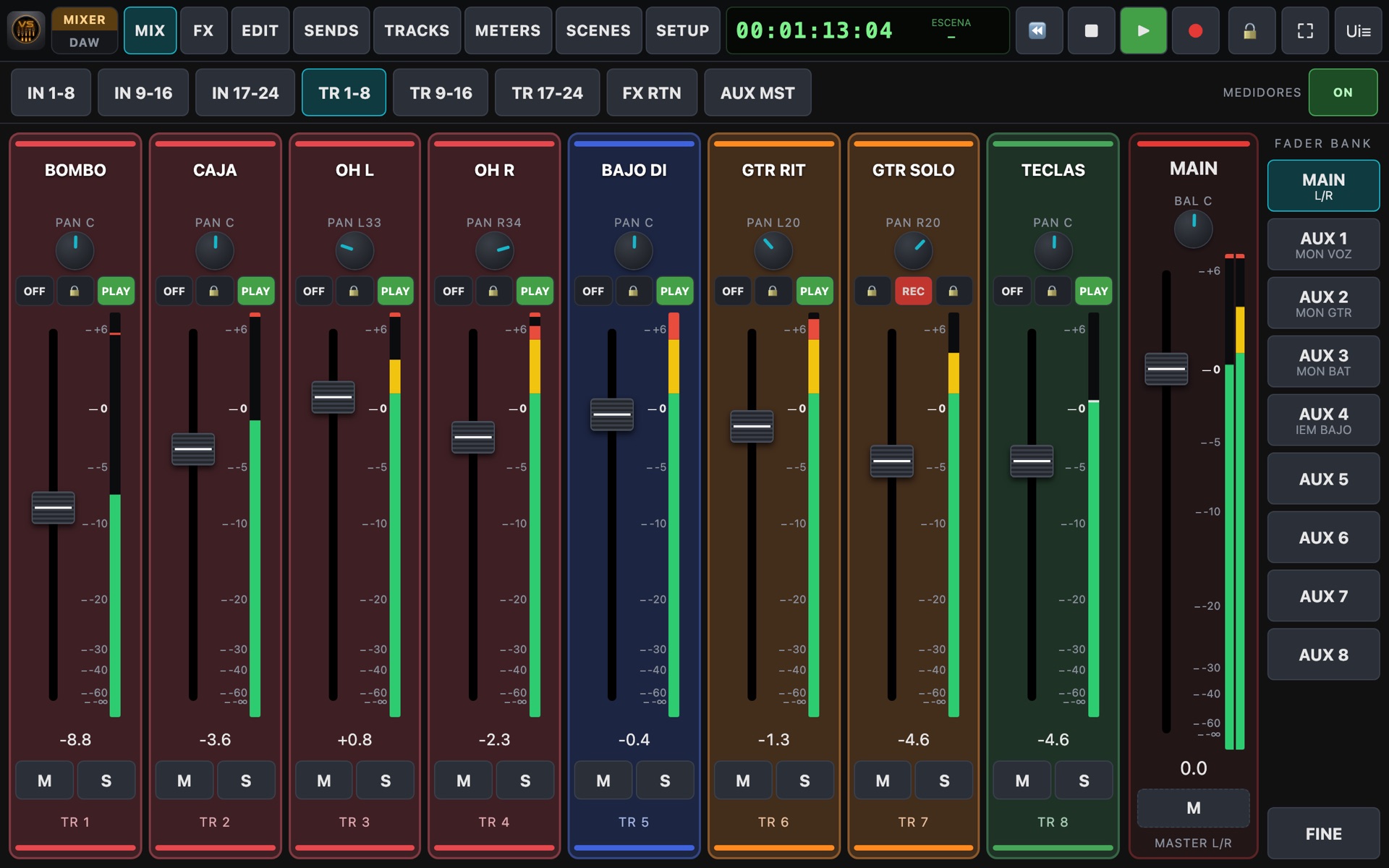Mute the BOMBO channel
This screenshot has width=1389, height=868.
pos(45,780)
